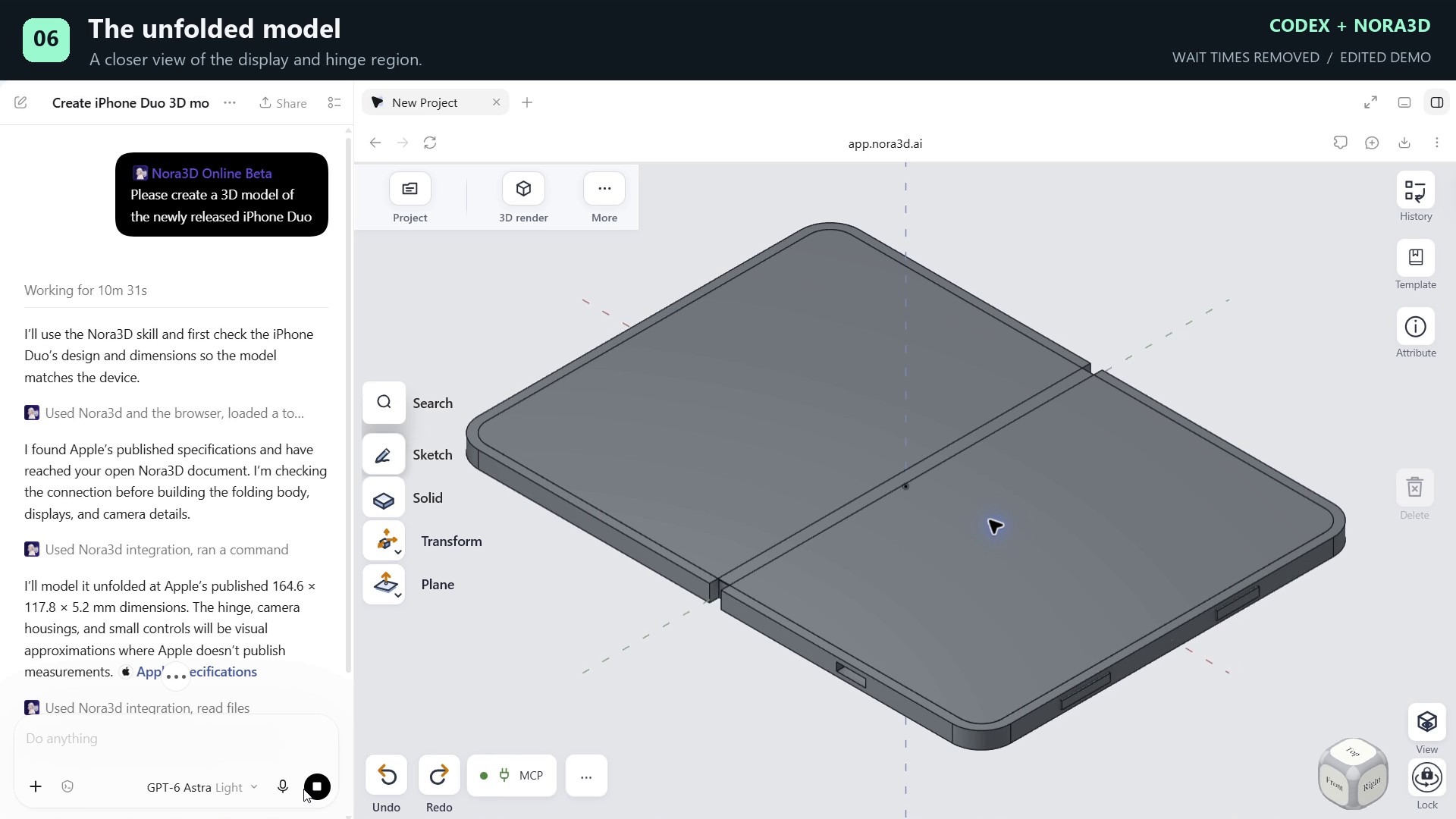Add an attachment with plus icon
The height and width of the screenshot is (819, 1456).
36,787
